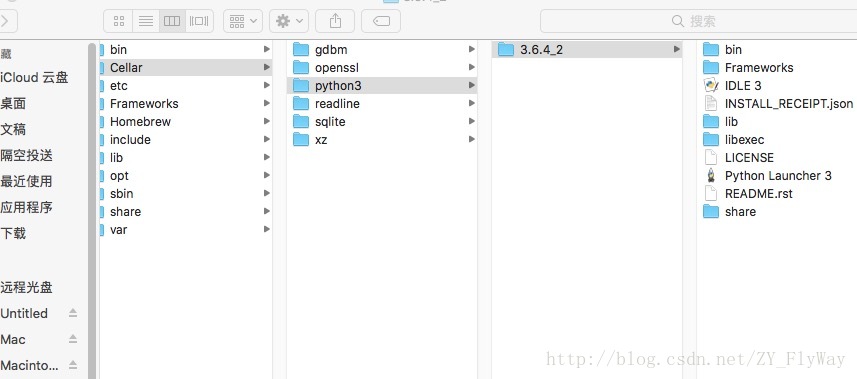857x379 pixels.
Task: Expand the openssl folder arrow
Action: pyautogui.click(x=471, y=67)
